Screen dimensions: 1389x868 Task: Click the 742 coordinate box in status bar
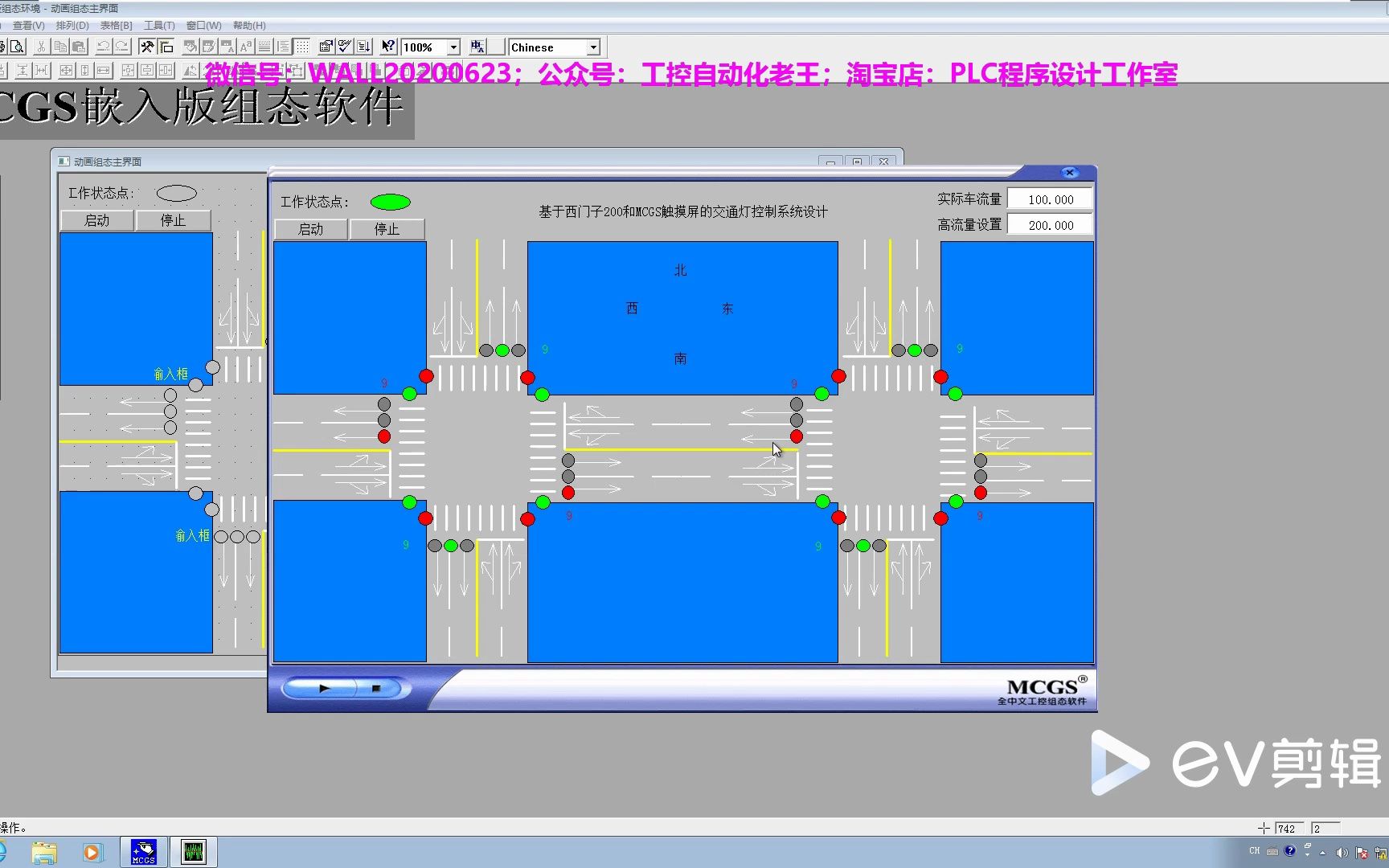pos(1290,829)
